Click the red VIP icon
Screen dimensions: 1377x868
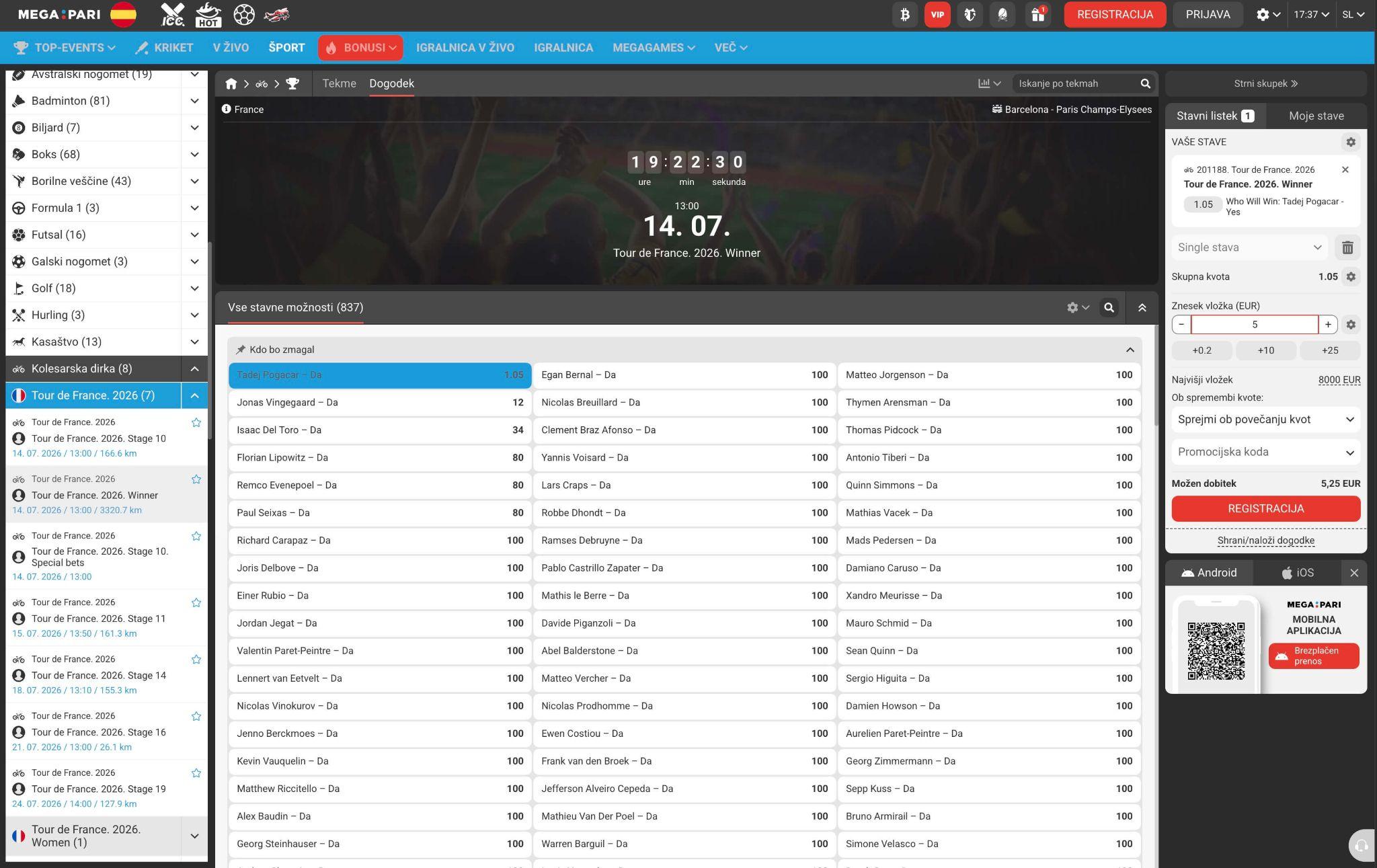[937, 14]
